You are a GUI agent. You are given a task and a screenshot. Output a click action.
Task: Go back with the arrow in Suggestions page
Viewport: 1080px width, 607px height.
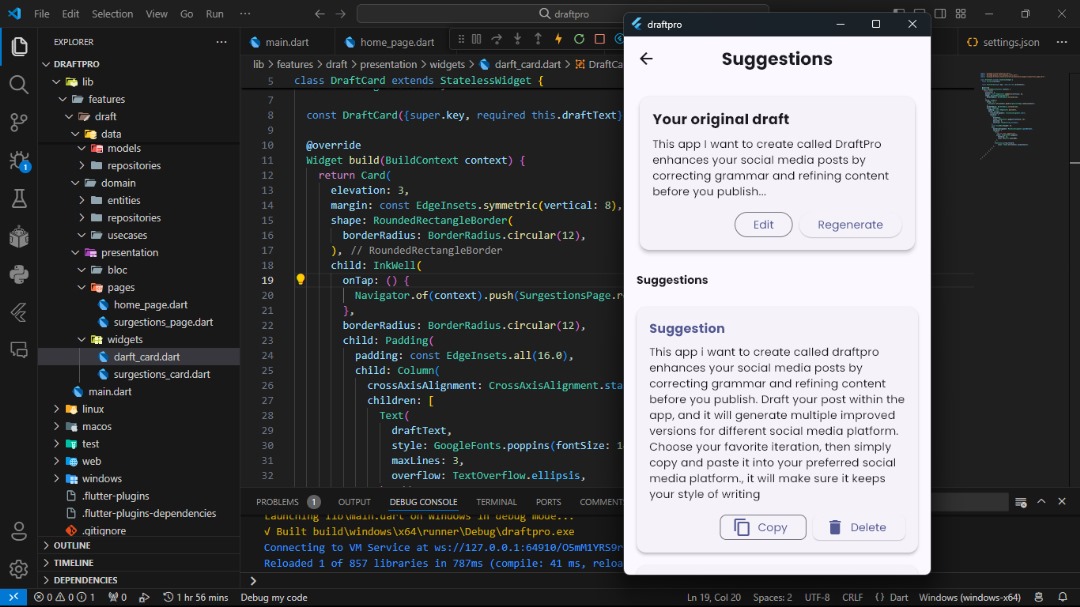(646, 59)
